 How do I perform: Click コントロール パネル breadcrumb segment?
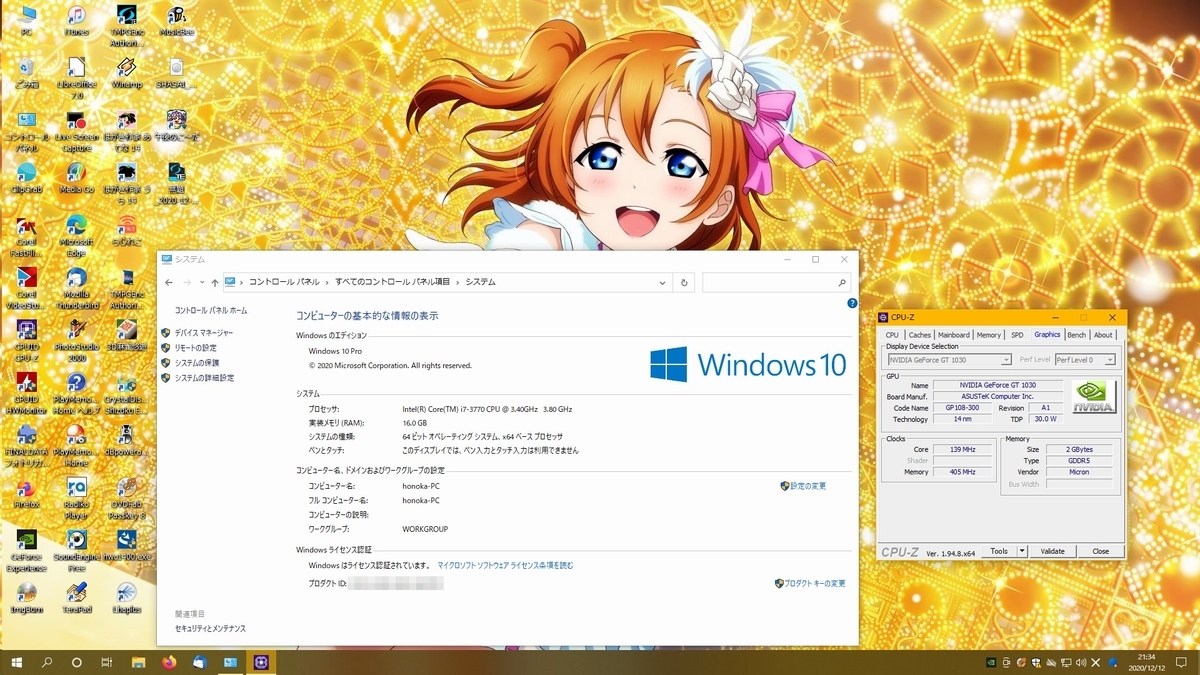[284, 283]
